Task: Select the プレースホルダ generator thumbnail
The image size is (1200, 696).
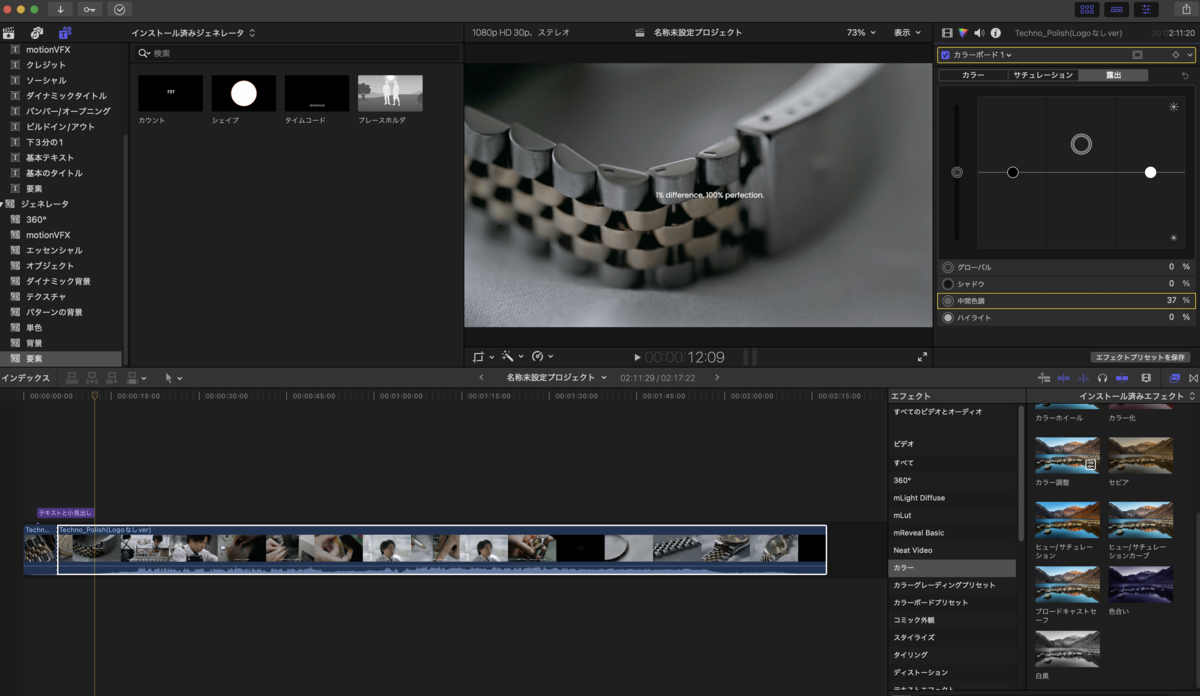Action: [x=390, y=94]
